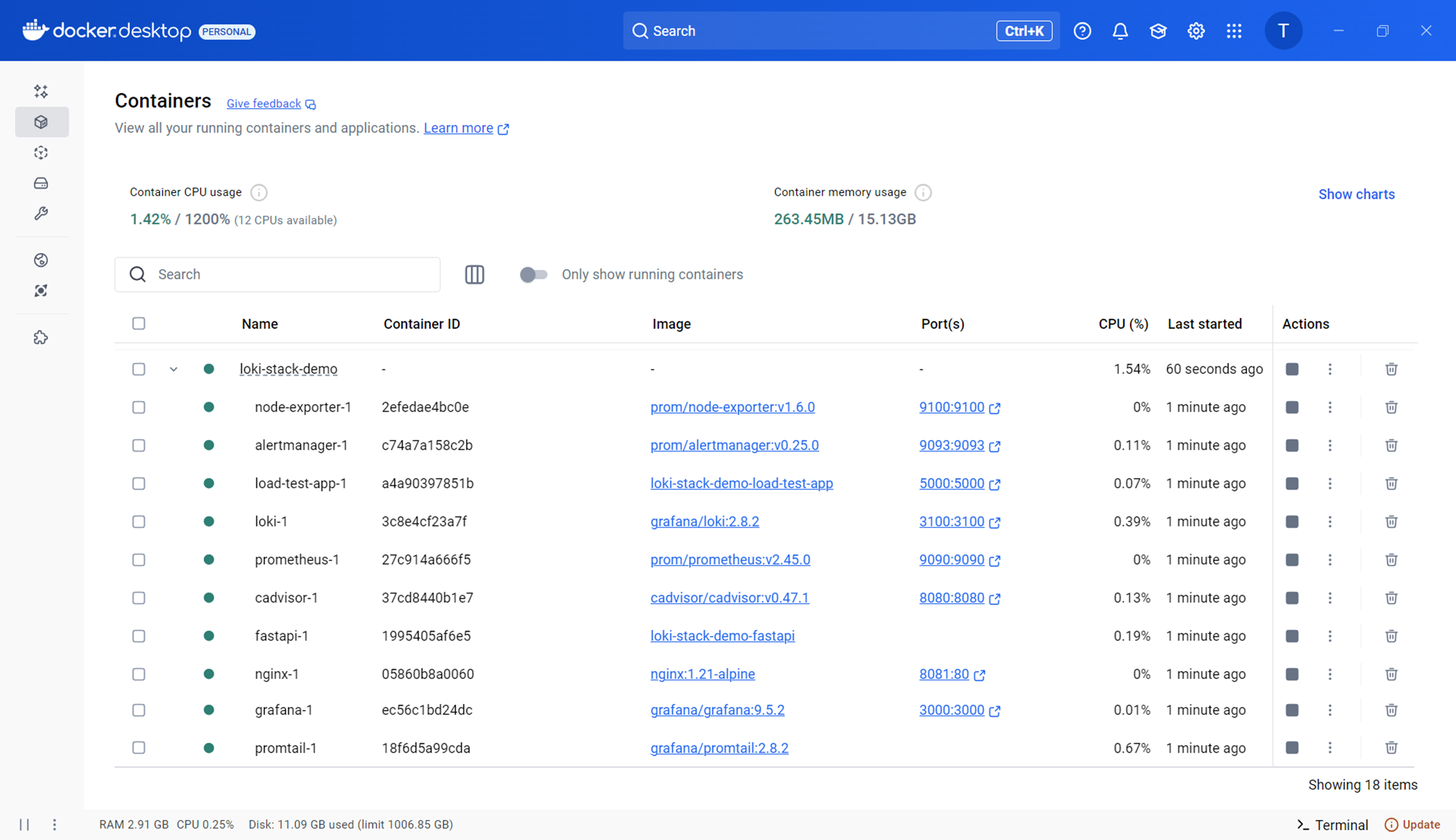Collapse the loki-stack-demo group
Screen dimensions: 1456x840
(173, 369)
